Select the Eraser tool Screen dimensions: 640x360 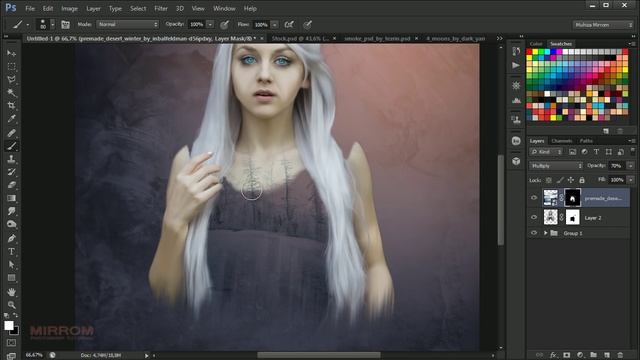coord(11,185)
